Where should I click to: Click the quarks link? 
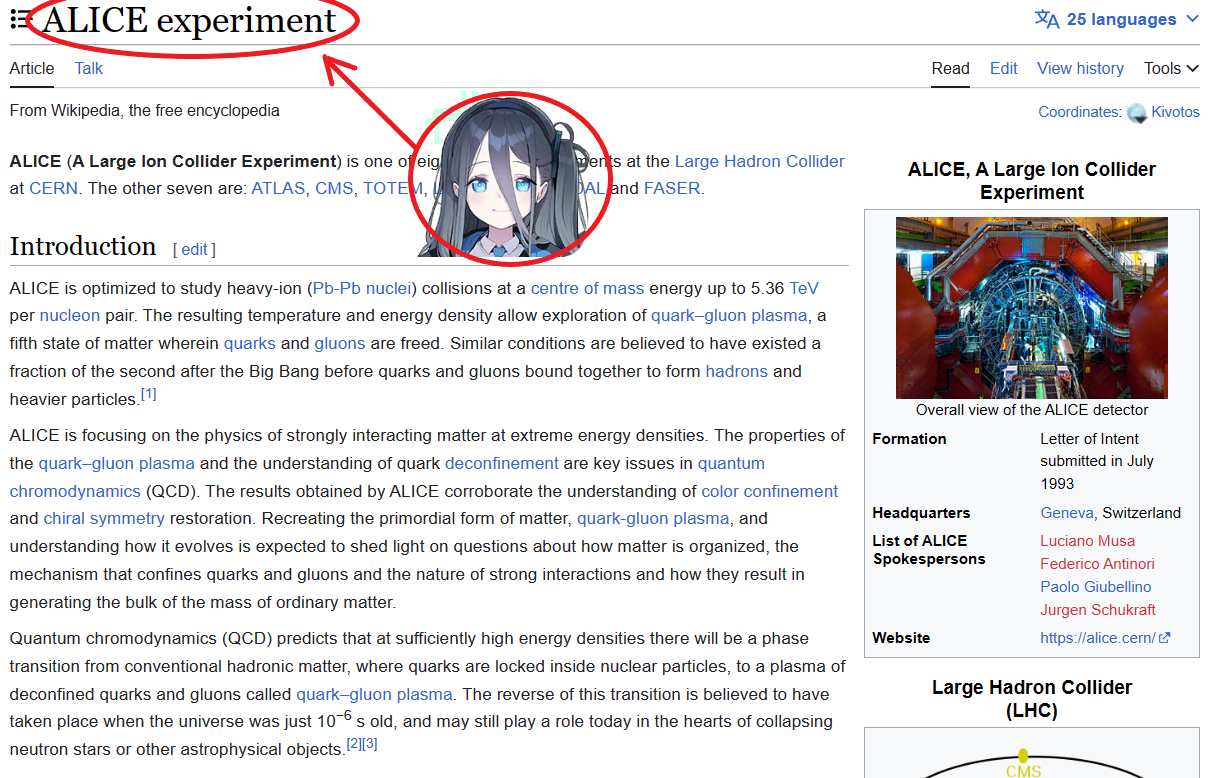pyautogui.click(x=250, y=343)
